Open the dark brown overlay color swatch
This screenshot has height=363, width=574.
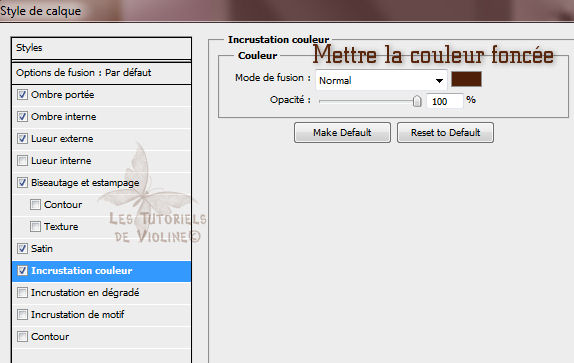466,79
